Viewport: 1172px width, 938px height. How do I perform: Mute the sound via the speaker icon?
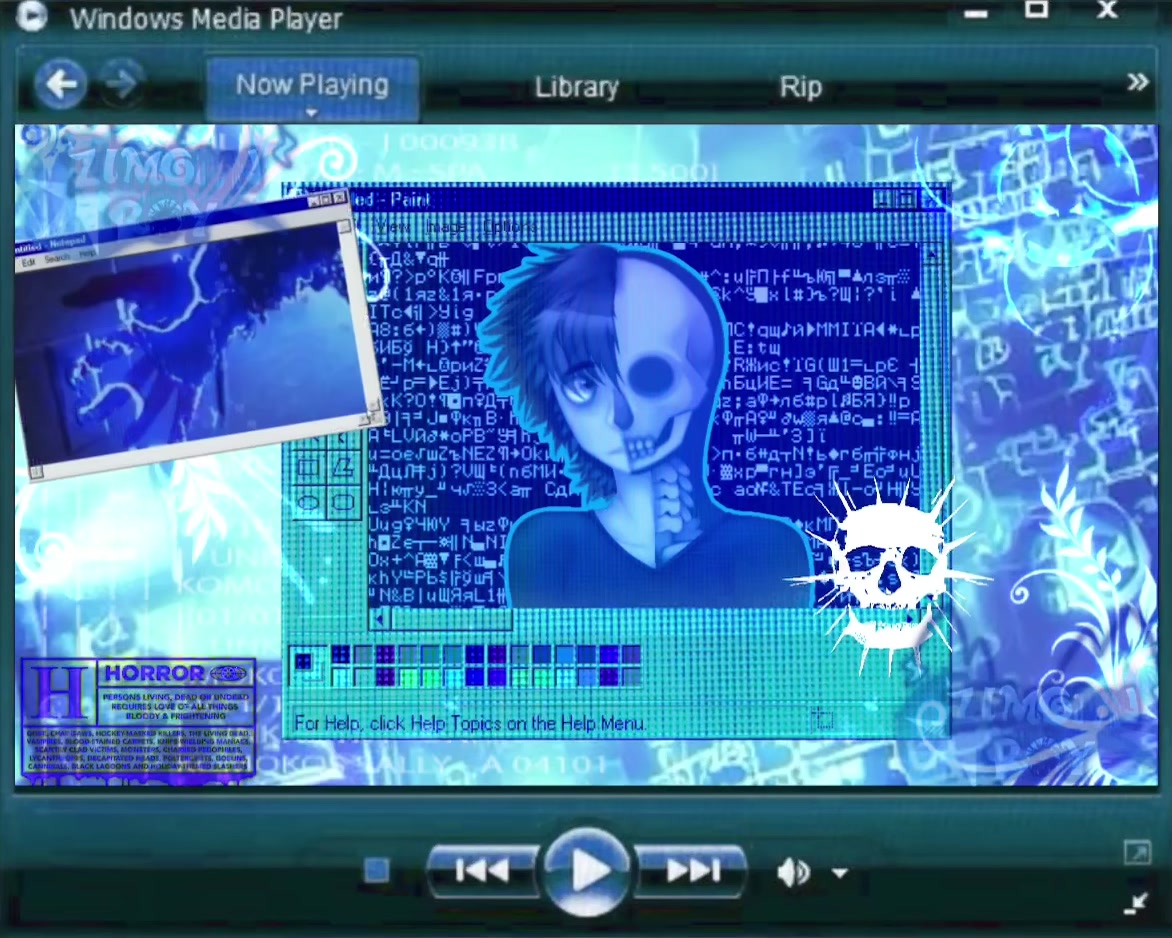pyautogui.click(x=793, y=871)
